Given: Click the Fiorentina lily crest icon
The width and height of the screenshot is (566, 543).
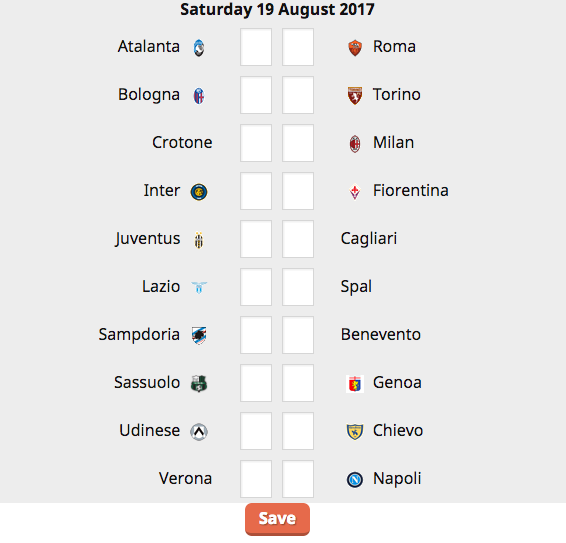Looking at the screenshot, I should [x=355, y=192].
